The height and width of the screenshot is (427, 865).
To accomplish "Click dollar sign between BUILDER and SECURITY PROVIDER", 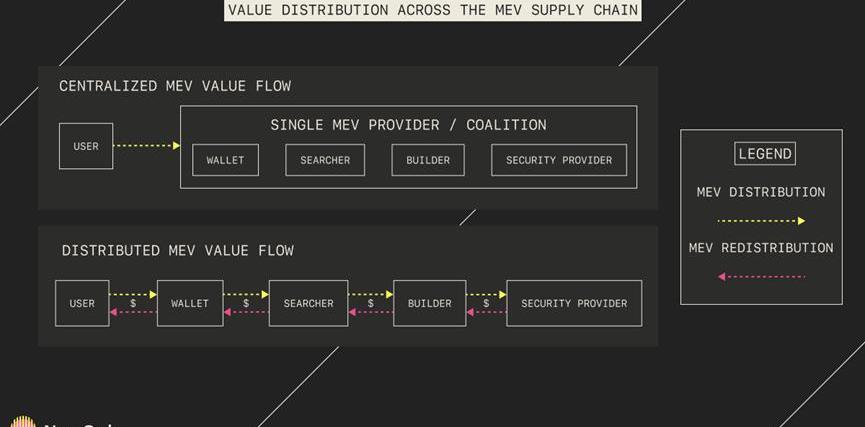I will click(486, 303).
